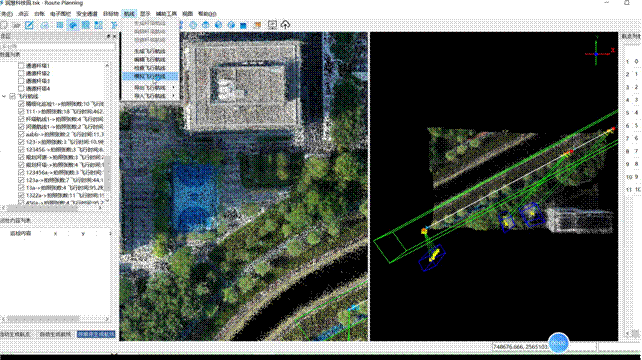Viewport: 642px width, 360px height.
Task: Choose the highlighted 模拟飞行航线 menu entry
Action: click(x=150, y=77)
